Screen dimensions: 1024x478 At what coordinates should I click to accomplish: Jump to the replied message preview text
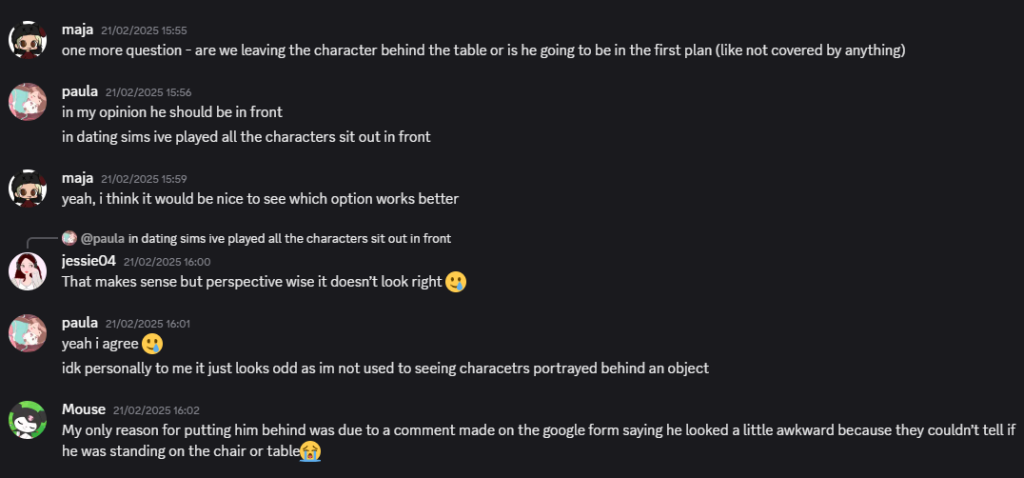(x=289, y=238)
